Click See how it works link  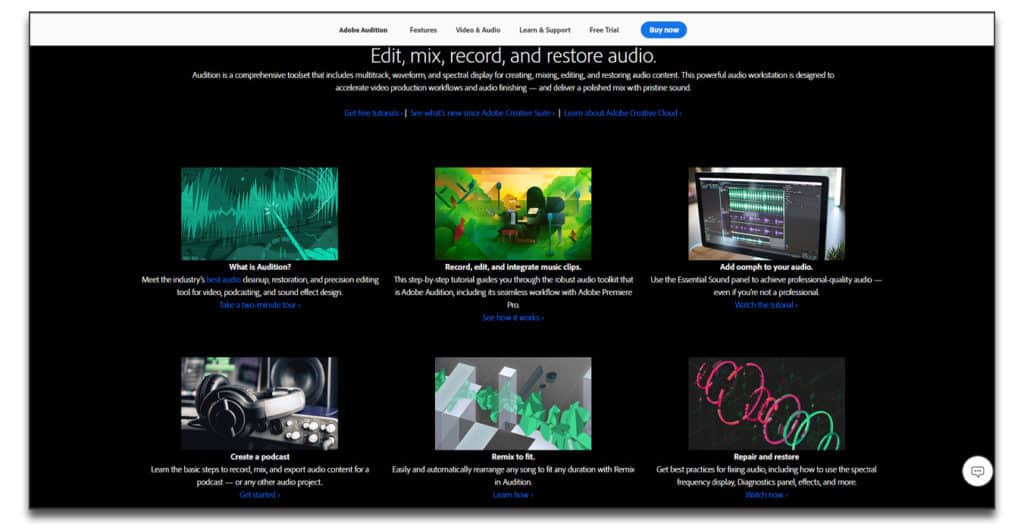[513, 317]
